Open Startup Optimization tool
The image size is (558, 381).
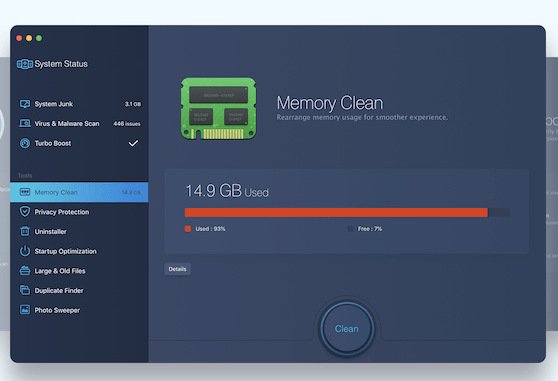[x=79, y=251]
